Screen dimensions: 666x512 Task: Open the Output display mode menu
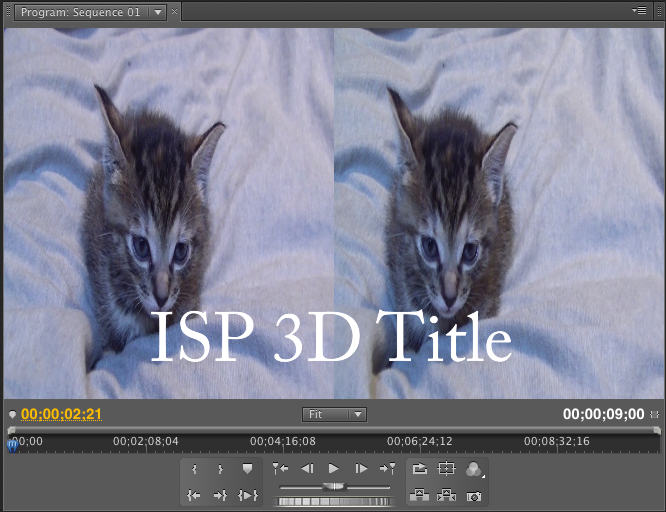(x=474, y=470)
